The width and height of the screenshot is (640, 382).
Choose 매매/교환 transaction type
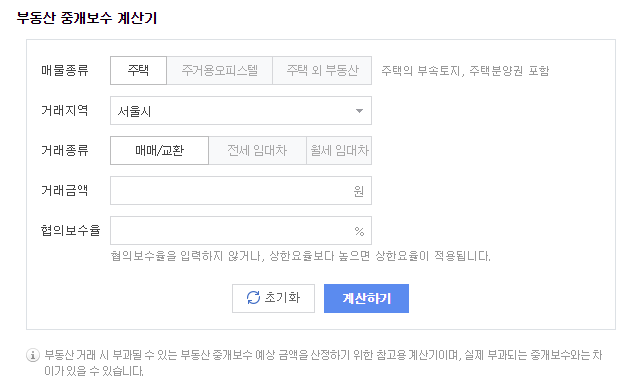click(160, 151)
